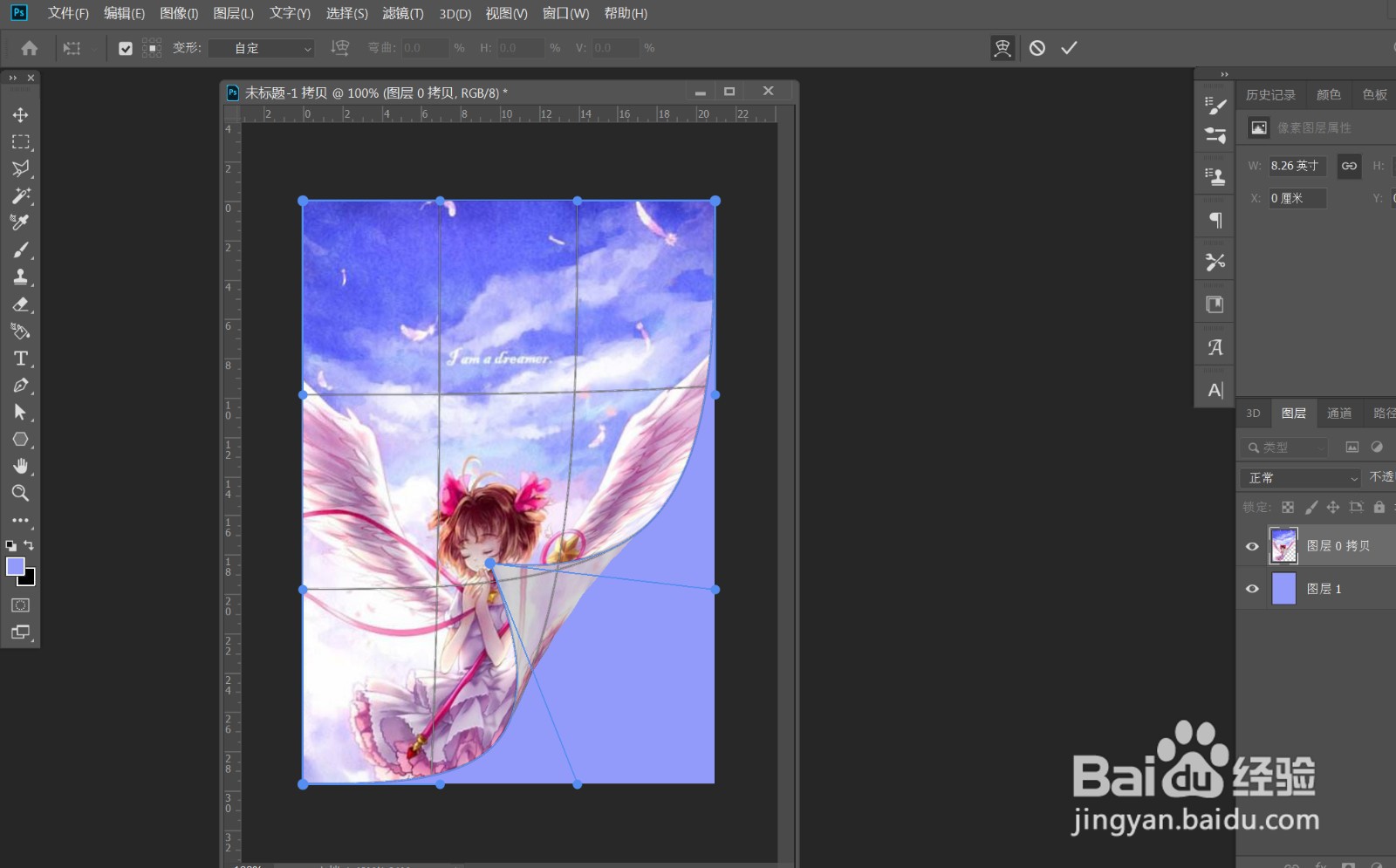Screen dimensions: 1396x868
Task: Click the background color swatch
Action: pos(31,581)
